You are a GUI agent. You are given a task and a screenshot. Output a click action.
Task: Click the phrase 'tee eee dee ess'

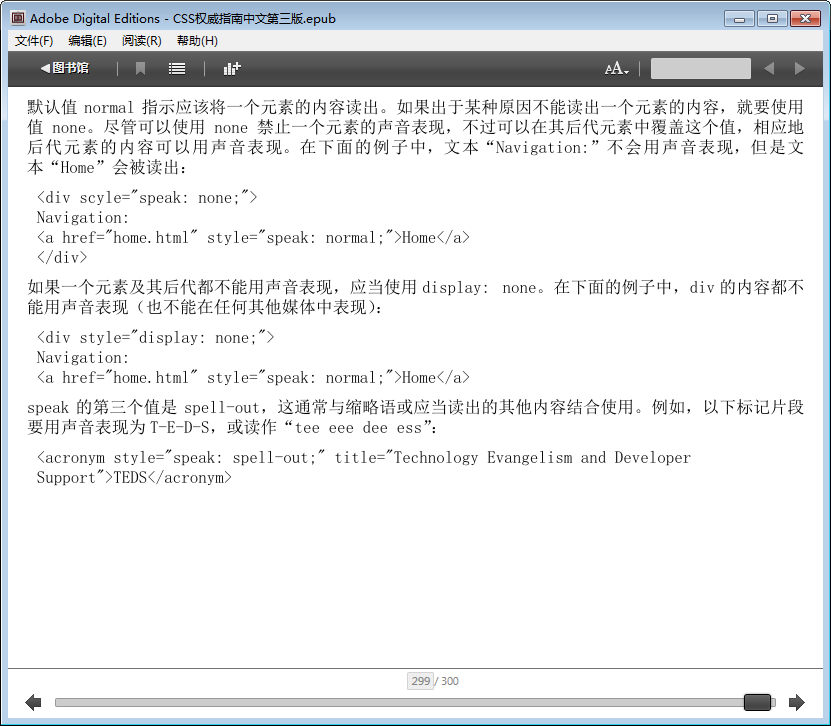358,428
